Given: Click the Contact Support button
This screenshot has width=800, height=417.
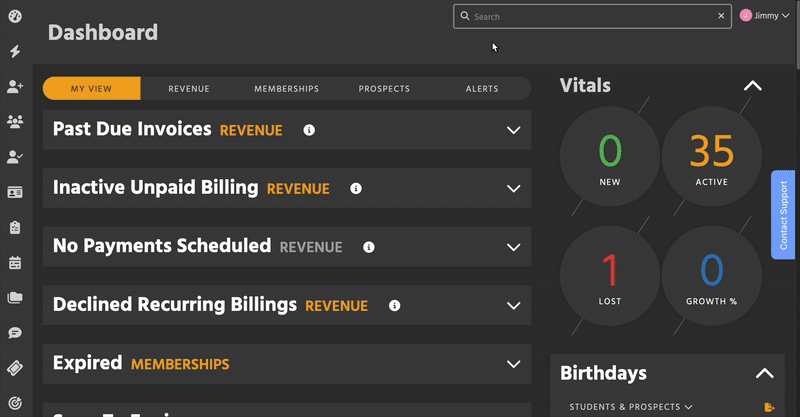Looking at the screenshot, I should pyautogui.click(x=783, y=215).
